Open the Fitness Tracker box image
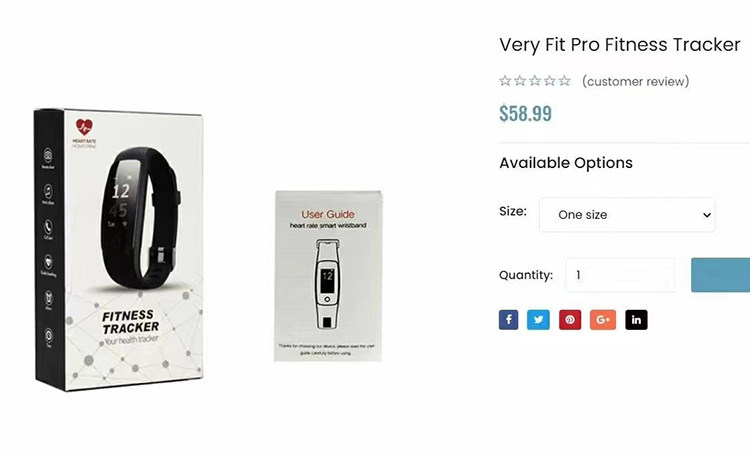The width and height of the screenshot is (750, 457). pos(119,250)
